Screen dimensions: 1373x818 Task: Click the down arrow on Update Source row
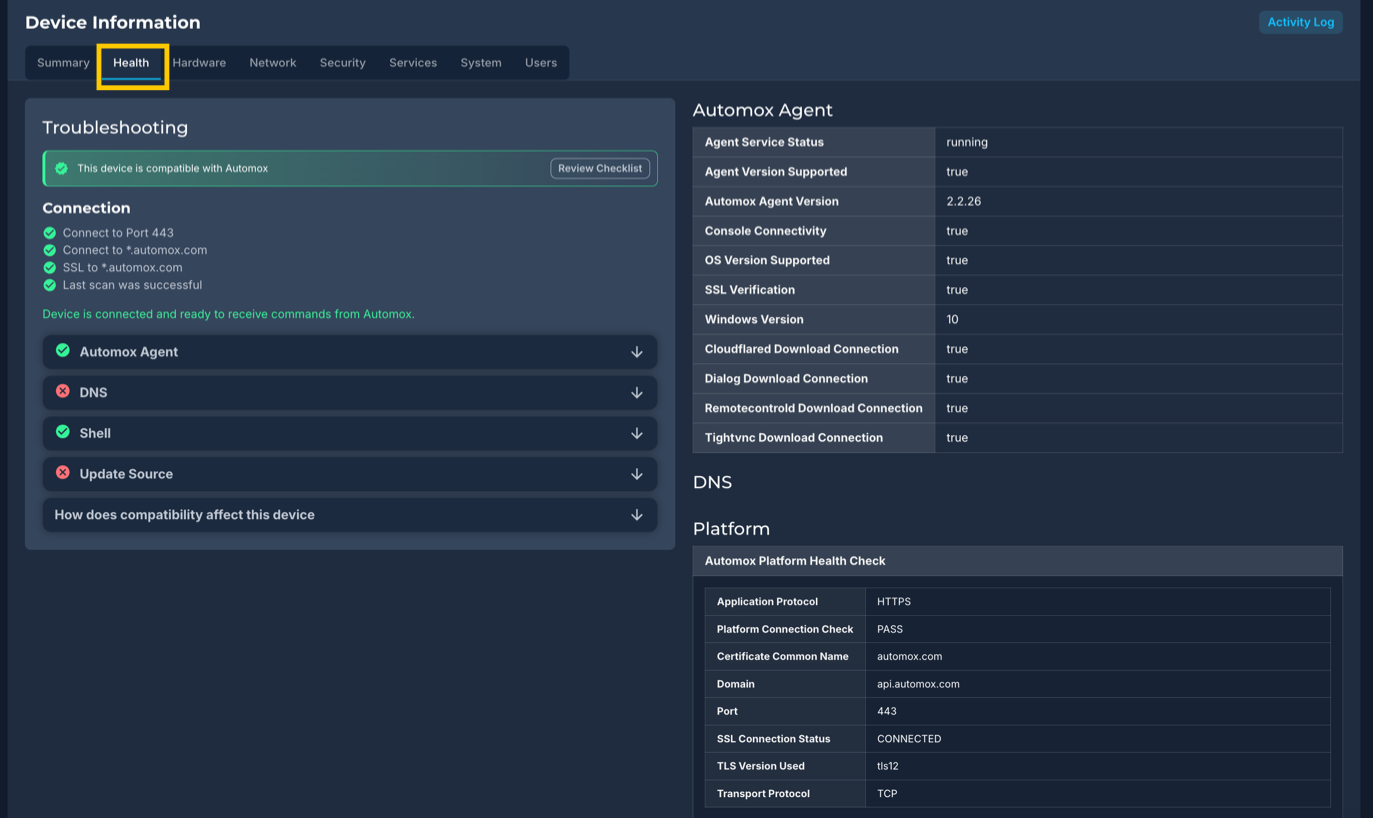coord(637,474)
